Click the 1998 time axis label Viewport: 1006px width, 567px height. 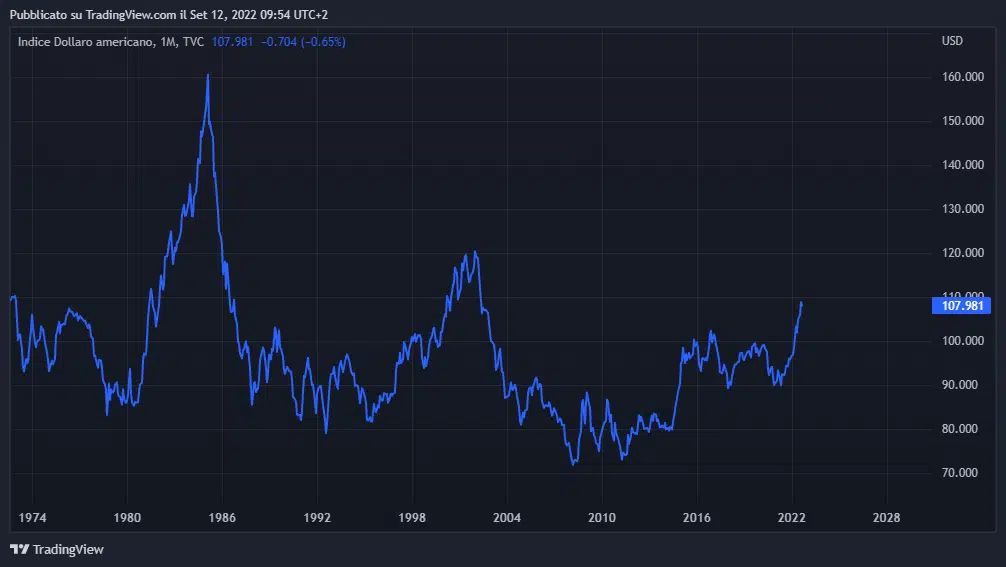tap(412, 518)
